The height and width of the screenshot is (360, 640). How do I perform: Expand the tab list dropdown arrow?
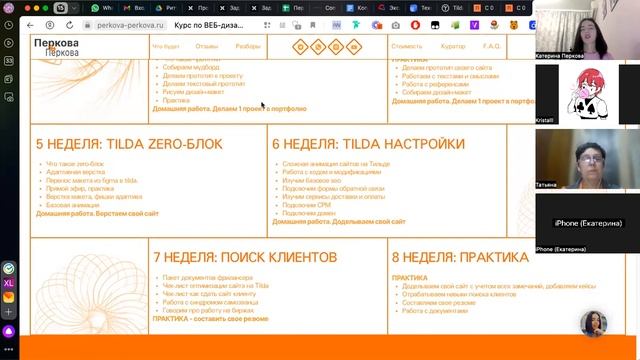pos(74,8)
